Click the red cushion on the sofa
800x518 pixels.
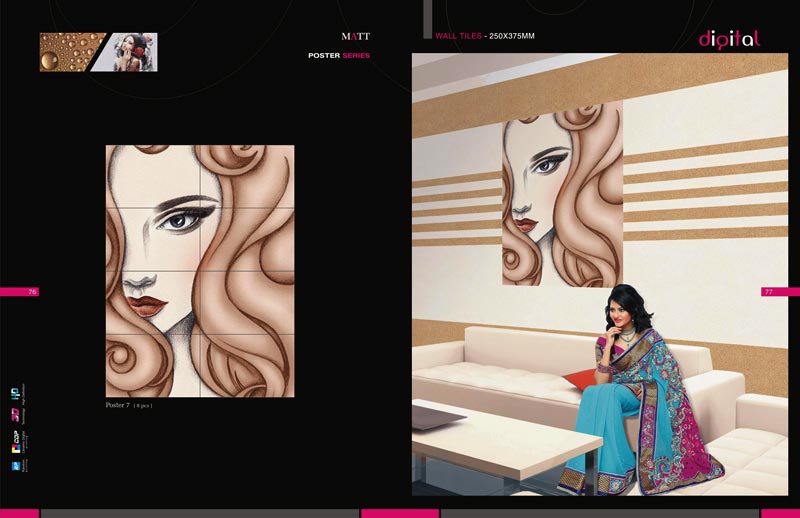point(580,379)
